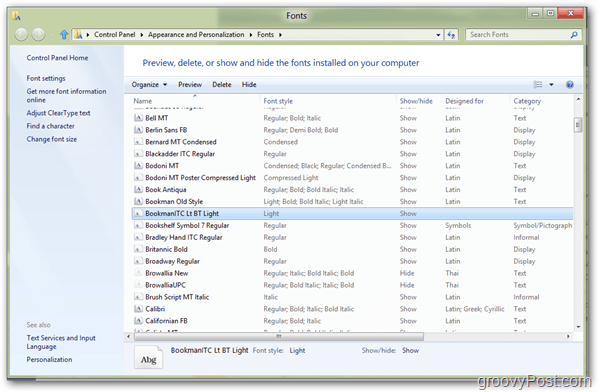Sort by the Font style column
Viewport: 600px width, 392px height.
tap(278, 101)
